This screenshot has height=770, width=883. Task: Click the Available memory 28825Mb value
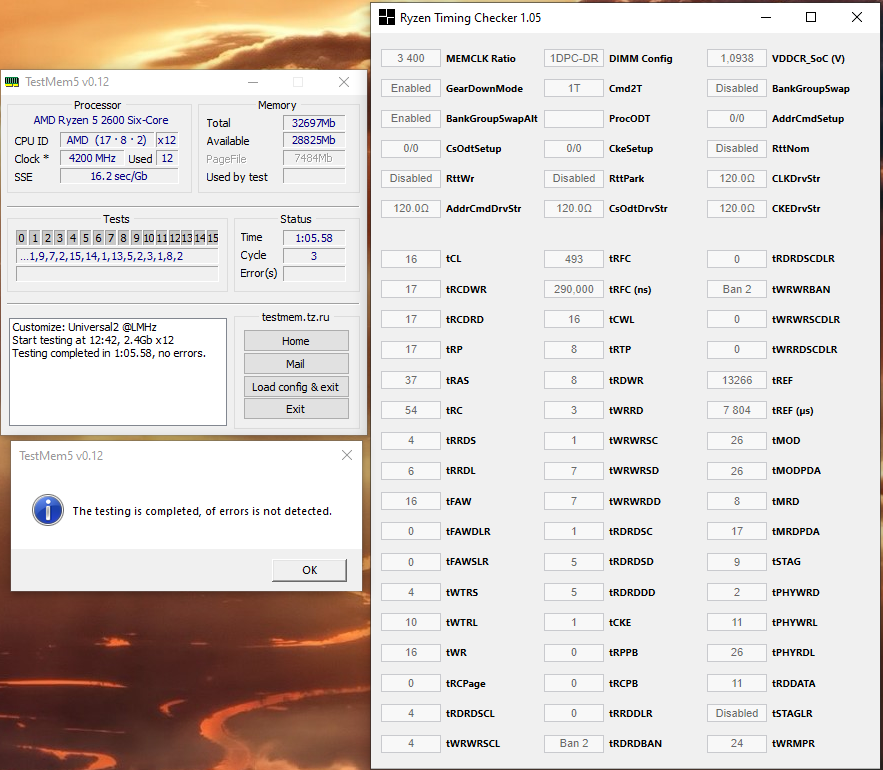pyautogui.click(x=314, y=140)
